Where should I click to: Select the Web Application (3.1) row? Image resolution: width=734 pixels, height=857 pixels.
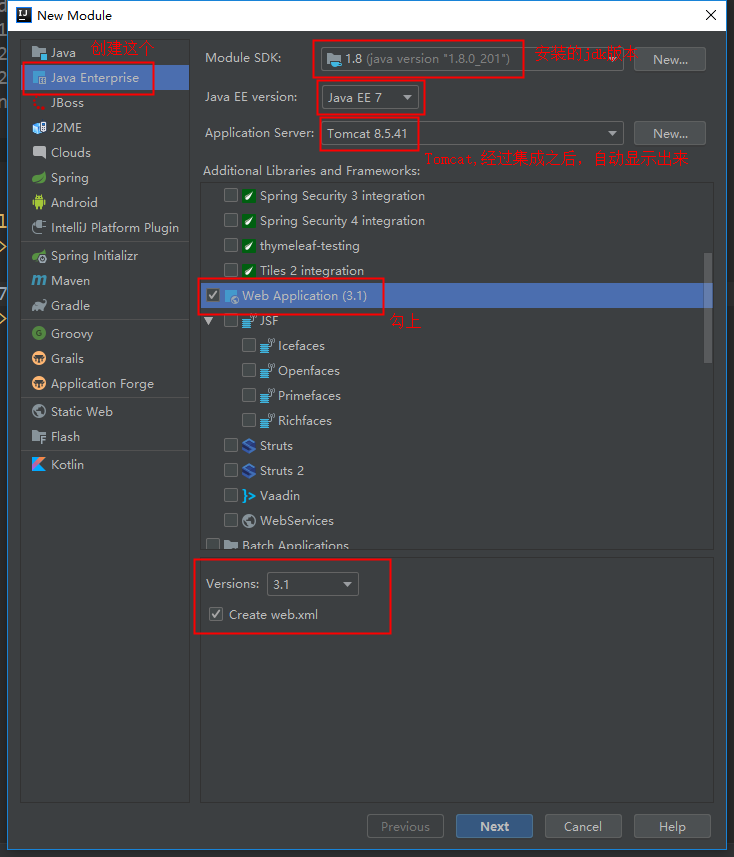point(456,296)
